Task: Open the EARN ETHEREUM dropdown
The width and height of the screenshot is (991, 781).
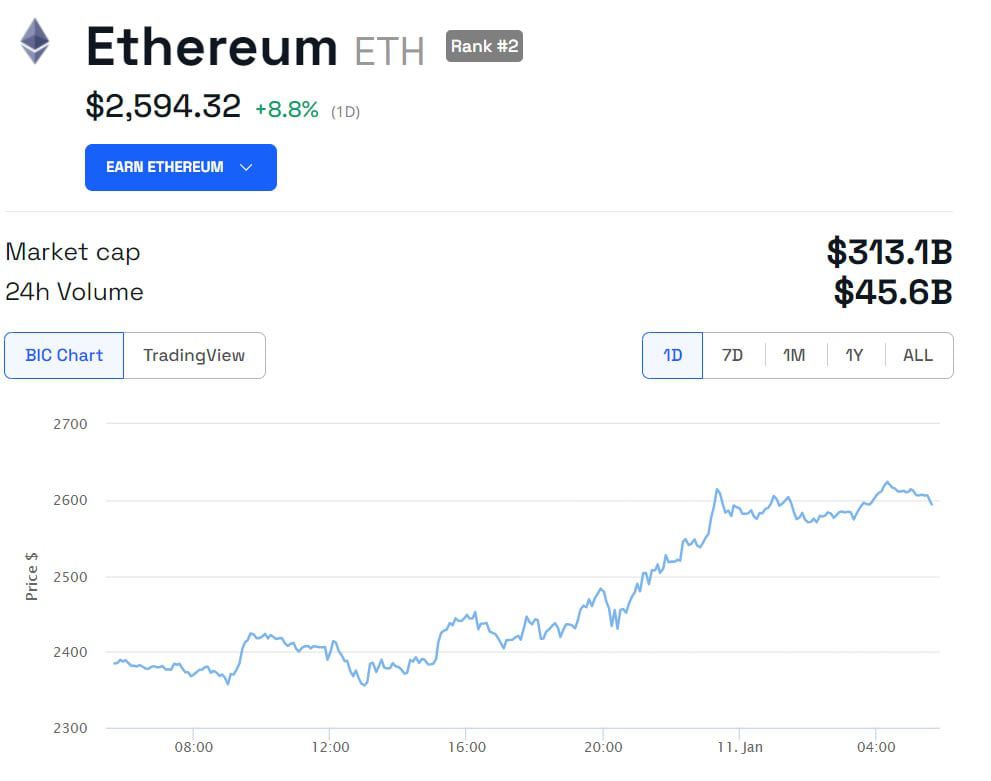Action: pyautogui.click(x=180, y=167)
